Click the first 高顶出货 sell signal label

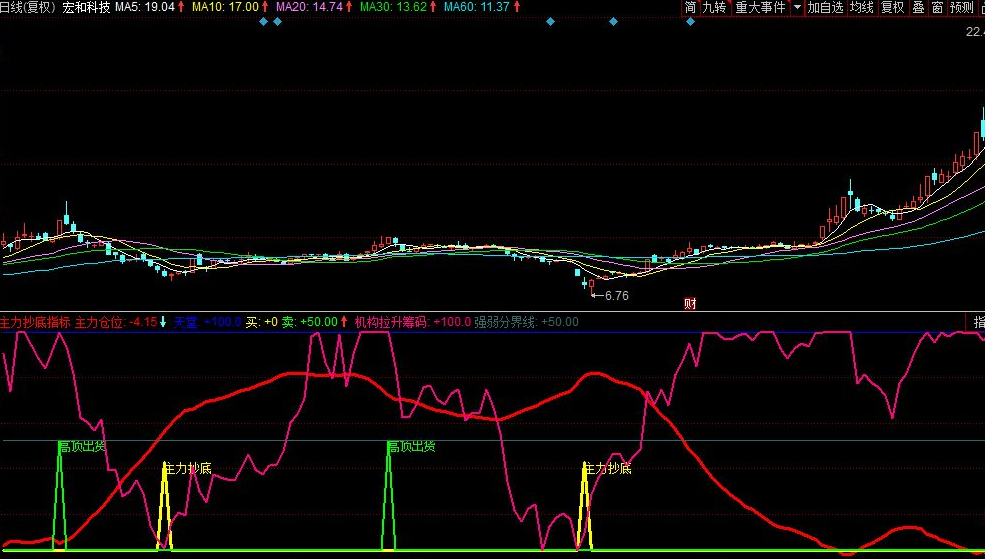(82, 447)
